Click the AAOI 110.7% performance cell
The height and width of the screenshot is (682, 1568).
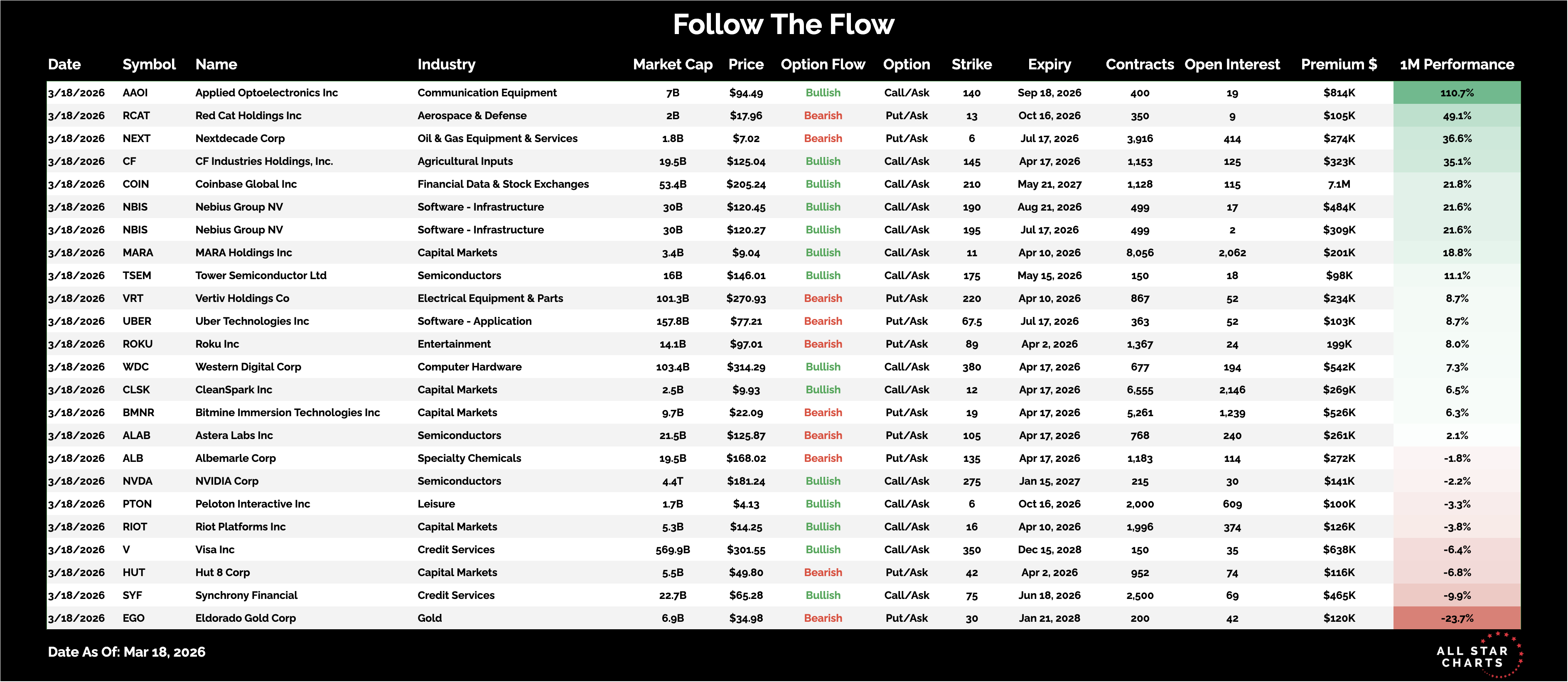pyautogui.click(x=1456, y=93)
